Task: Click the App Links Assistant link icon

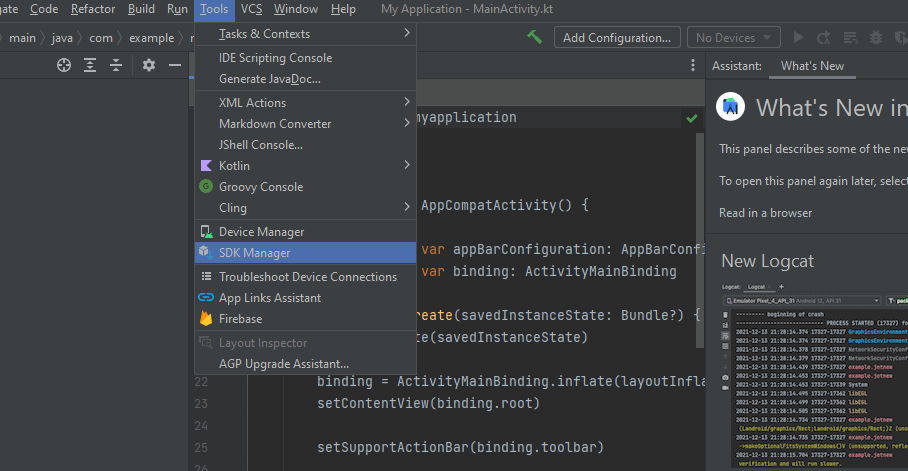Action: [x=206, y=297]
